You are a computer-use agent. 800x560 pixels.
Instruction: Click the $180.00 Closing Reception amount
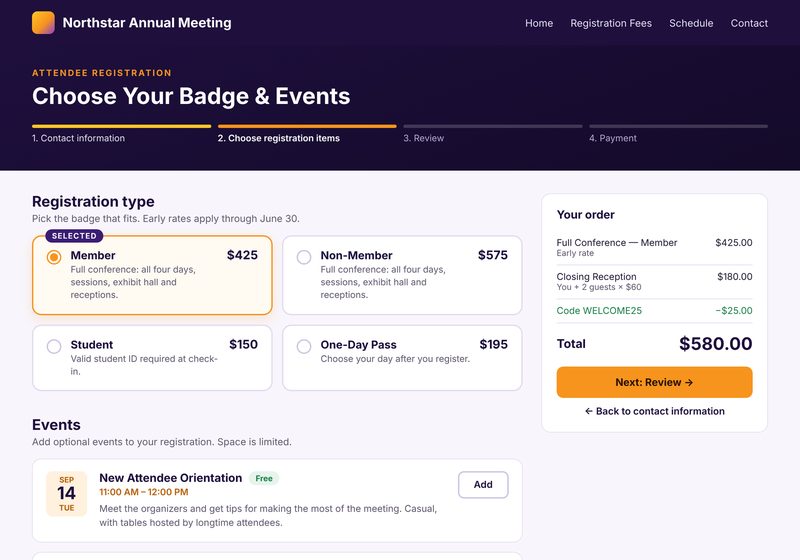pos(735,276)
